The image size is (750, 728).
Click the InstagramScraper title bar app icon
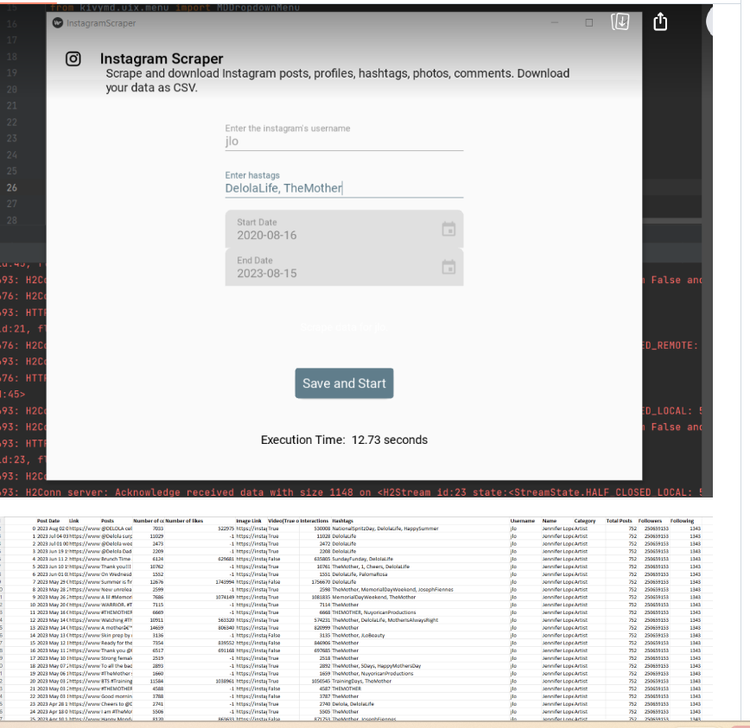[58, 22]
